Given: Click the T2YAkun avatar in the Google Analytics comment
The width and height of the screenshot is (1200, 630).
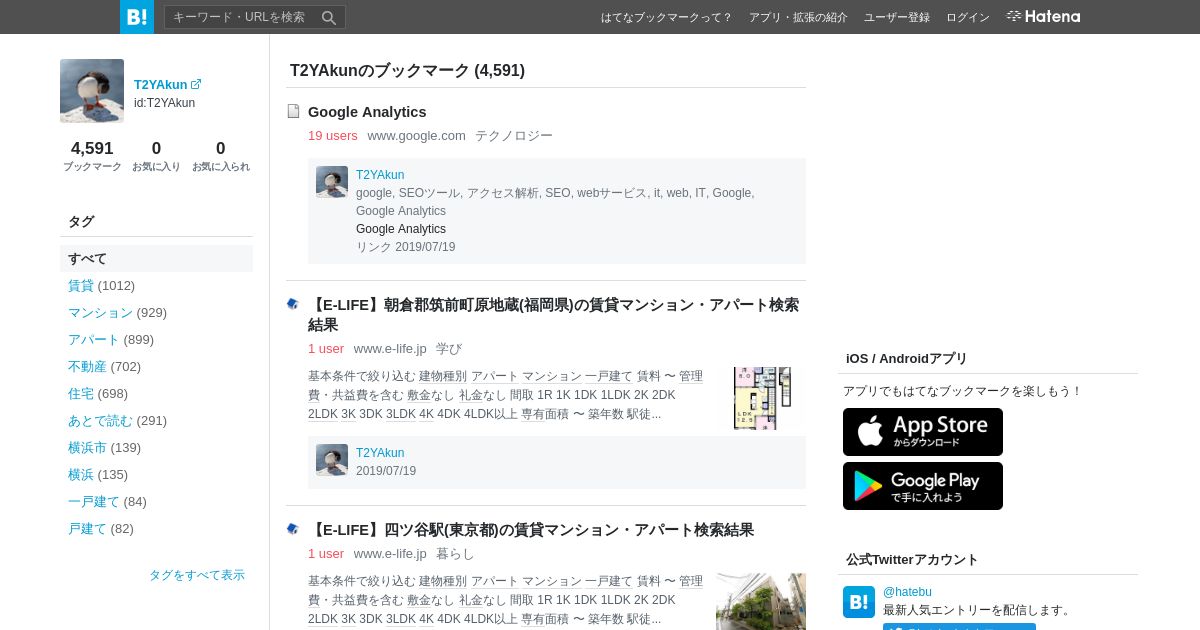Looking at the screenshot, I should (x=332, y=182).
